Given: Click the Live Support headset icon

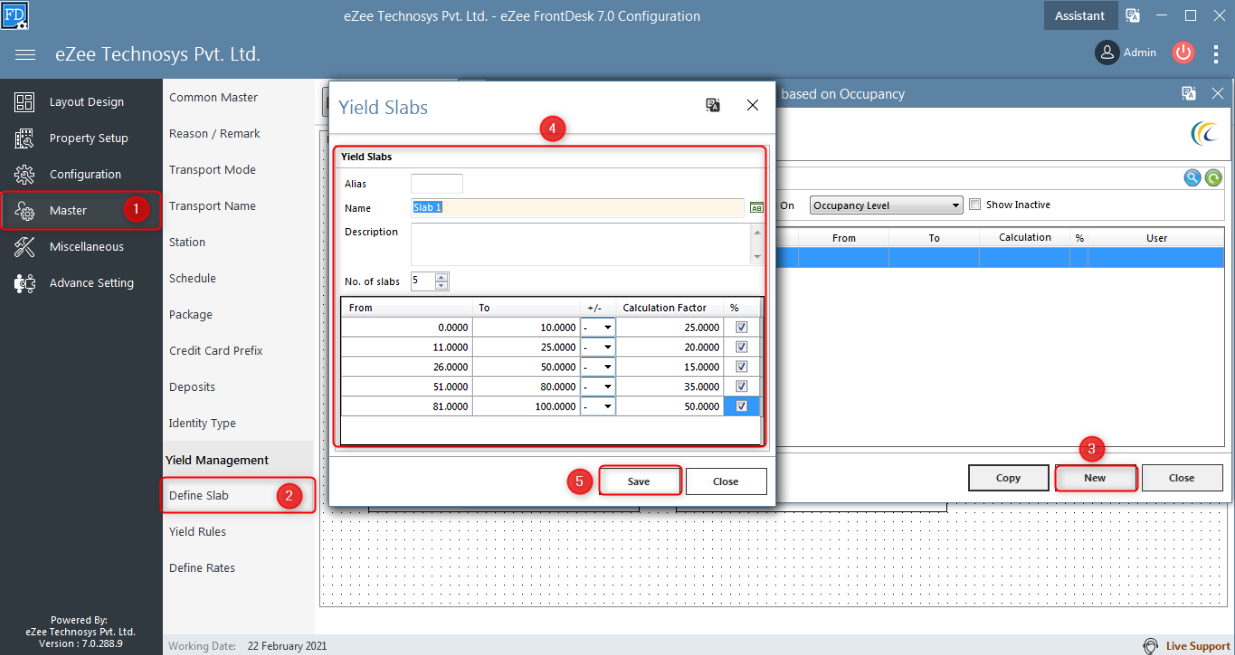Looking at the screenshot, I should tap(1150, 646).
